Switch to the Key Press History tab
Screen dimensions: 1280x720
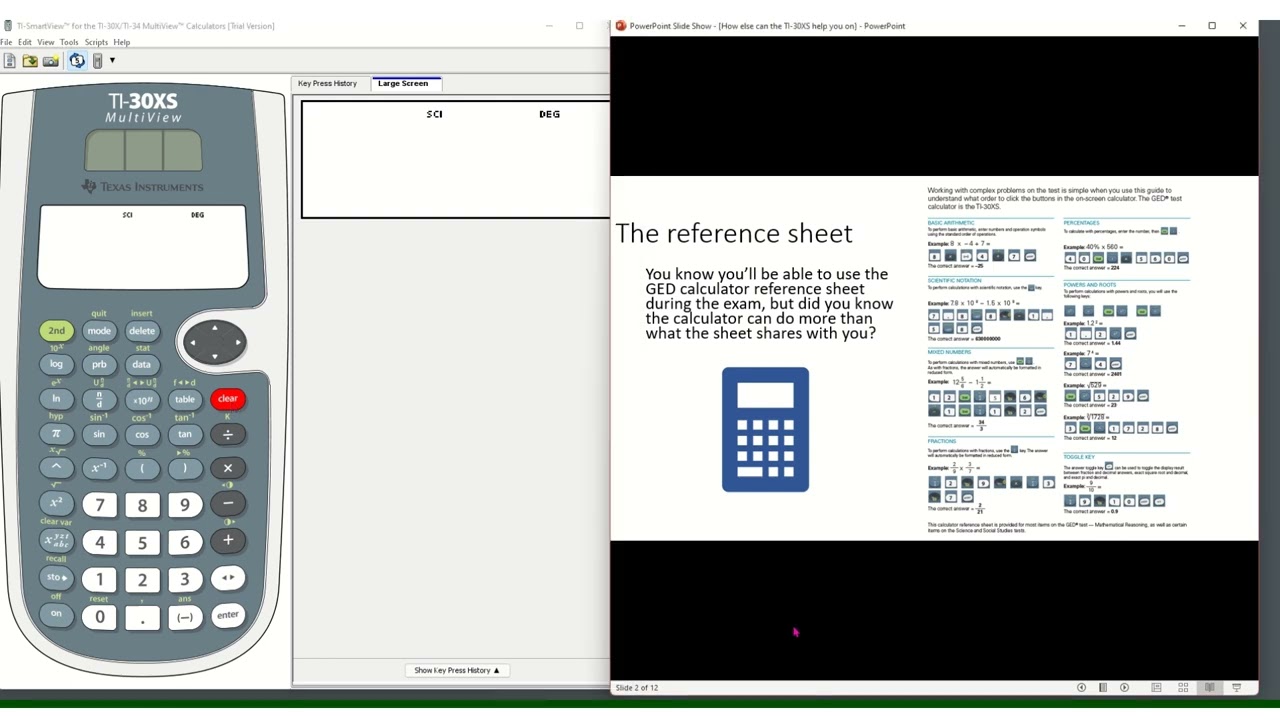(x=327, y=83)
